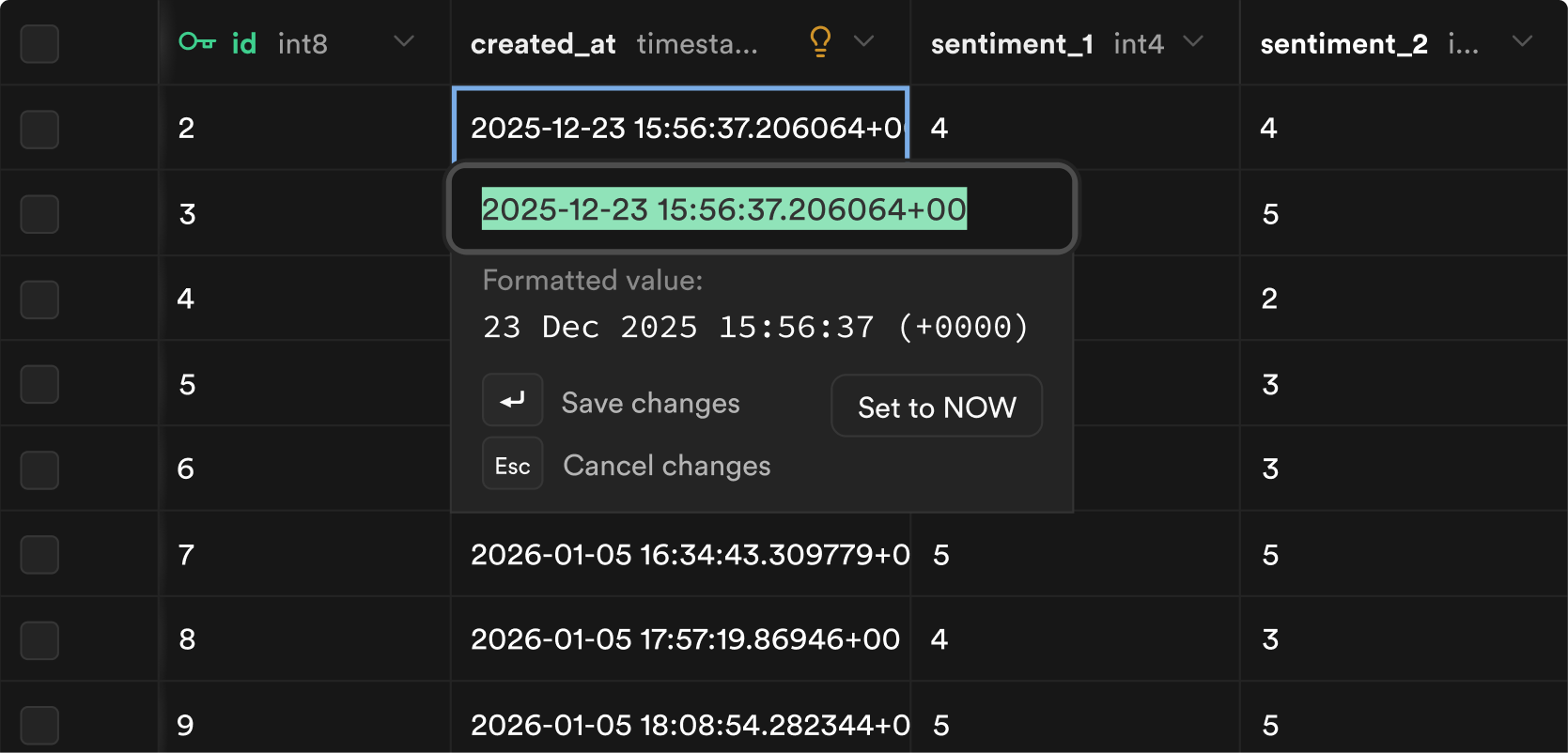Toggle the select-all checkbox in header row
Screen dimensions: 1568x753
(39, 43)
